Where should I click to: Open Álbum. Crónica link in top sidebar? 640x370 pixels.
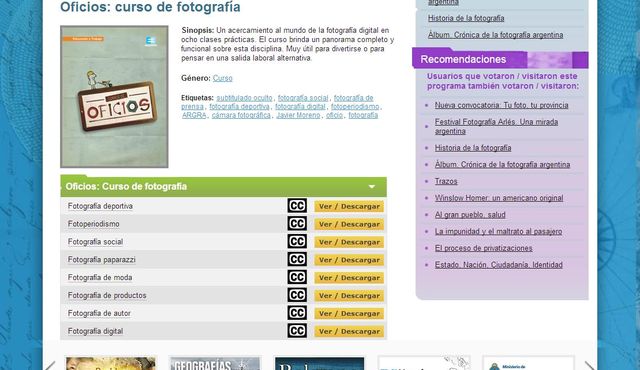[495, 35]
